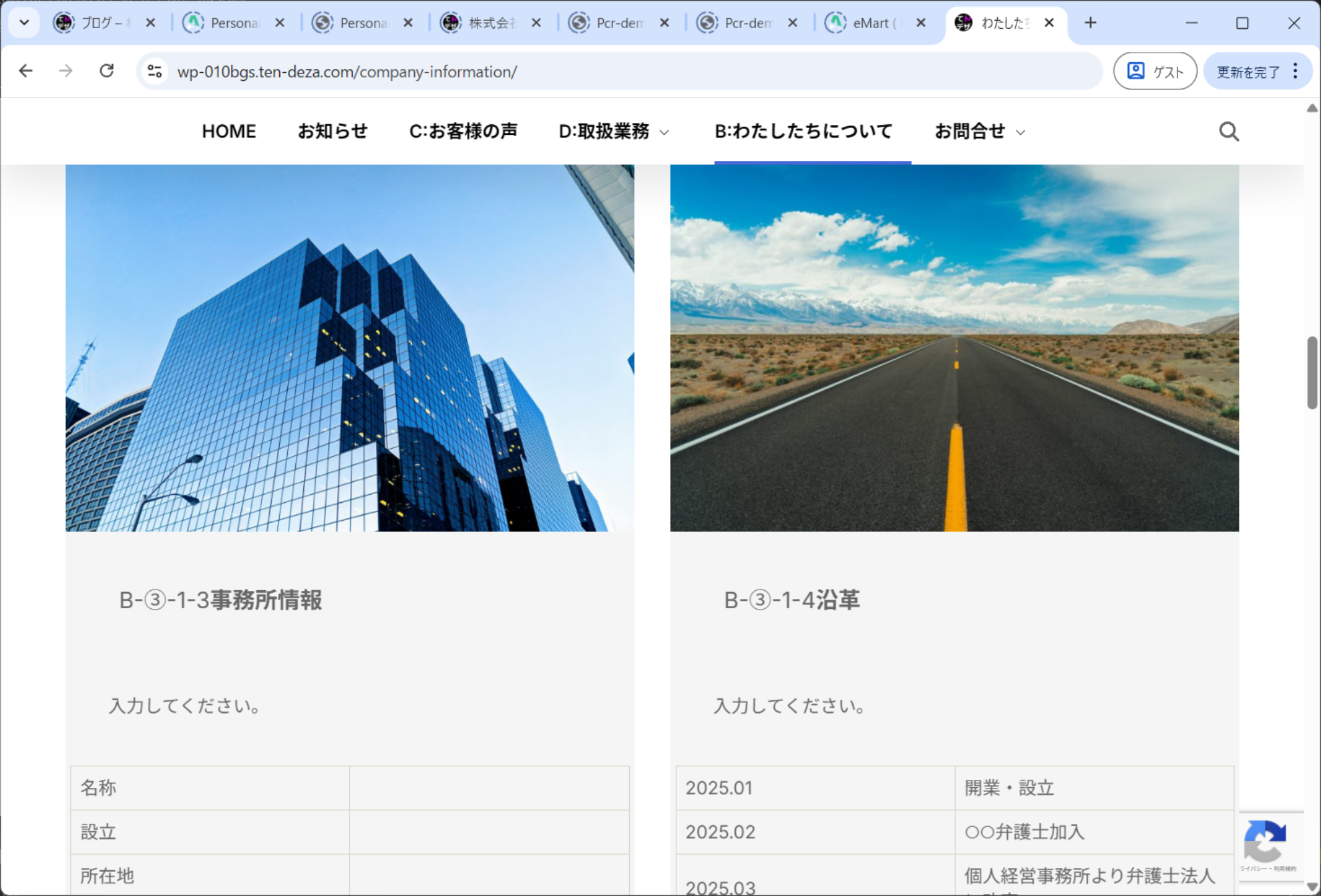This screenshot has height=896, width=1321.
Task: Expand the D:取扱業務 submenu arrow
Action: [665, 132]
